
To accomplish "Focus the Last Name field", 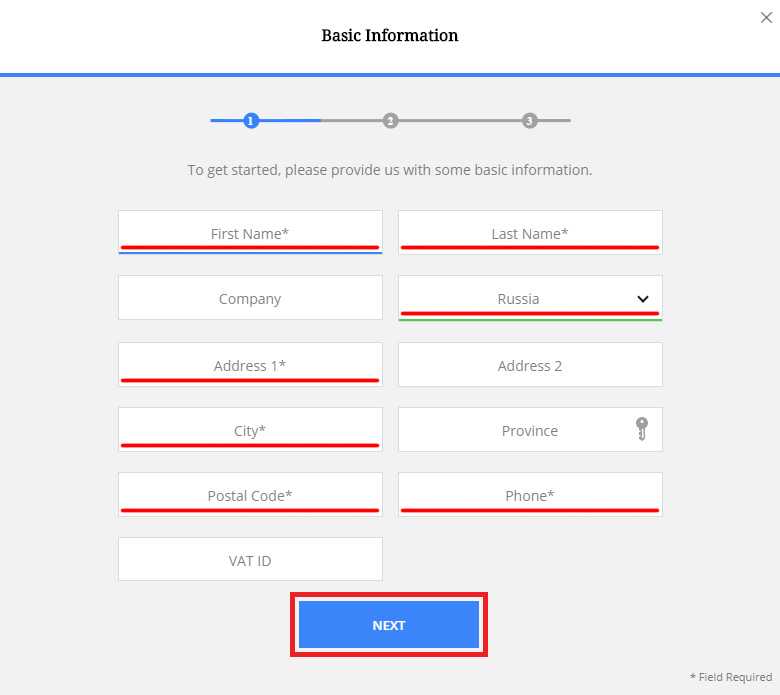I will point(530,232).
